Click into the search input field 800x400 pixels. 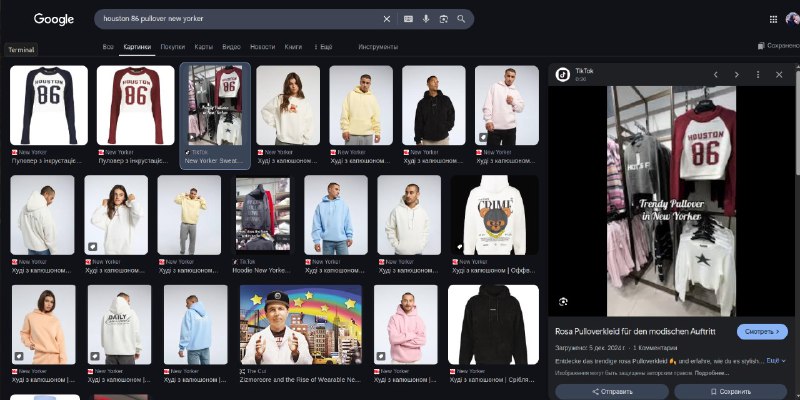pyautogui.click(x=240, y=19)
